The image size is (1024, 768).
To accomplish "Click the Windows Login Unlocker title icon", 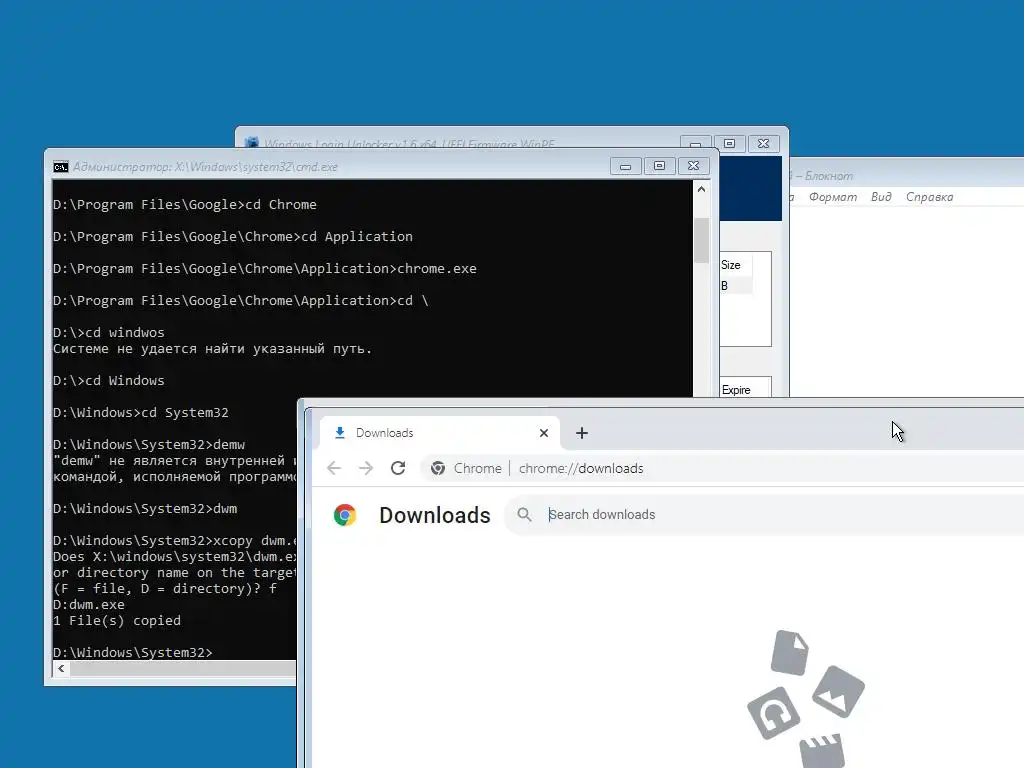I will [251, 143].
